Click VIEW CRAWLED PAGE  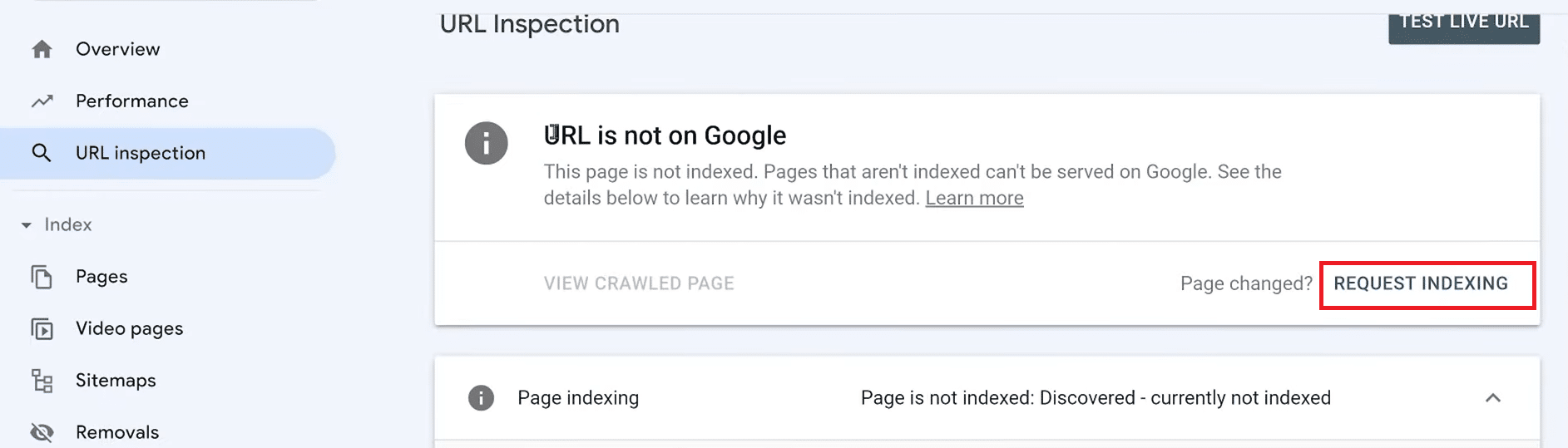pos(639,284)
